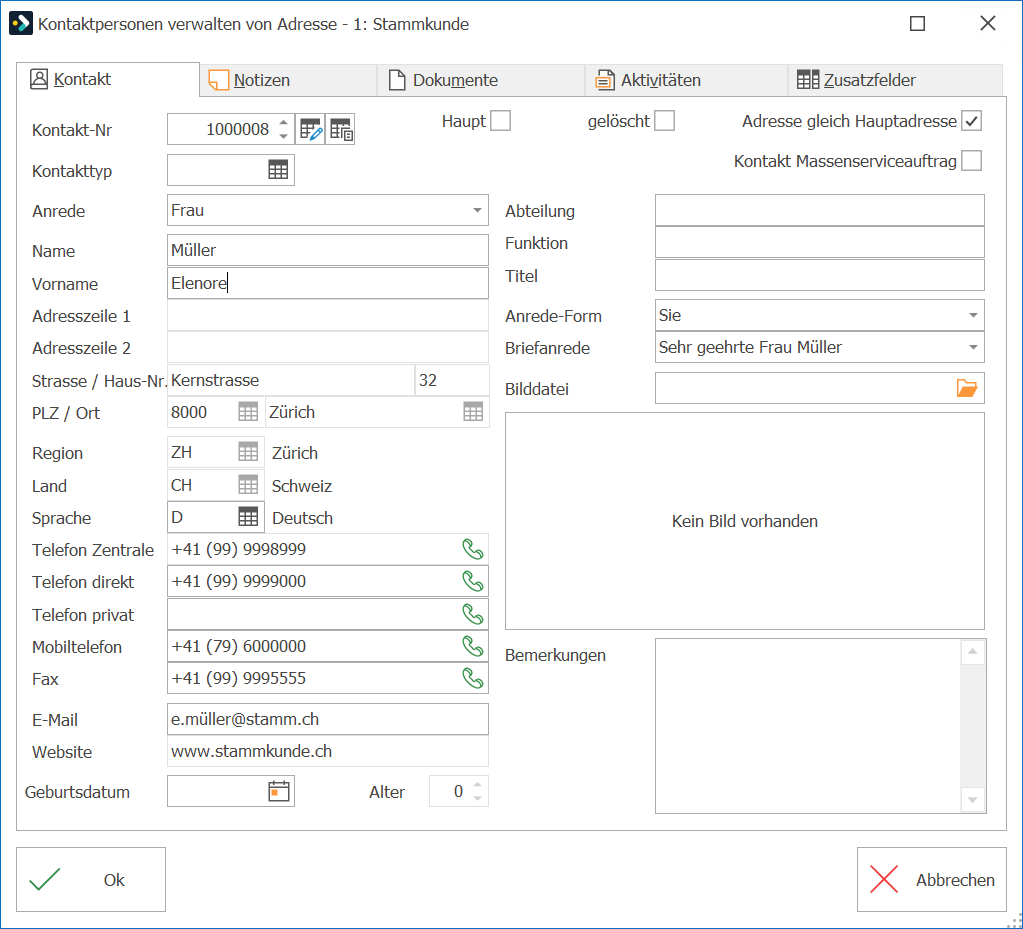Go to the Zusatzfelder tab

click(895, 80)
